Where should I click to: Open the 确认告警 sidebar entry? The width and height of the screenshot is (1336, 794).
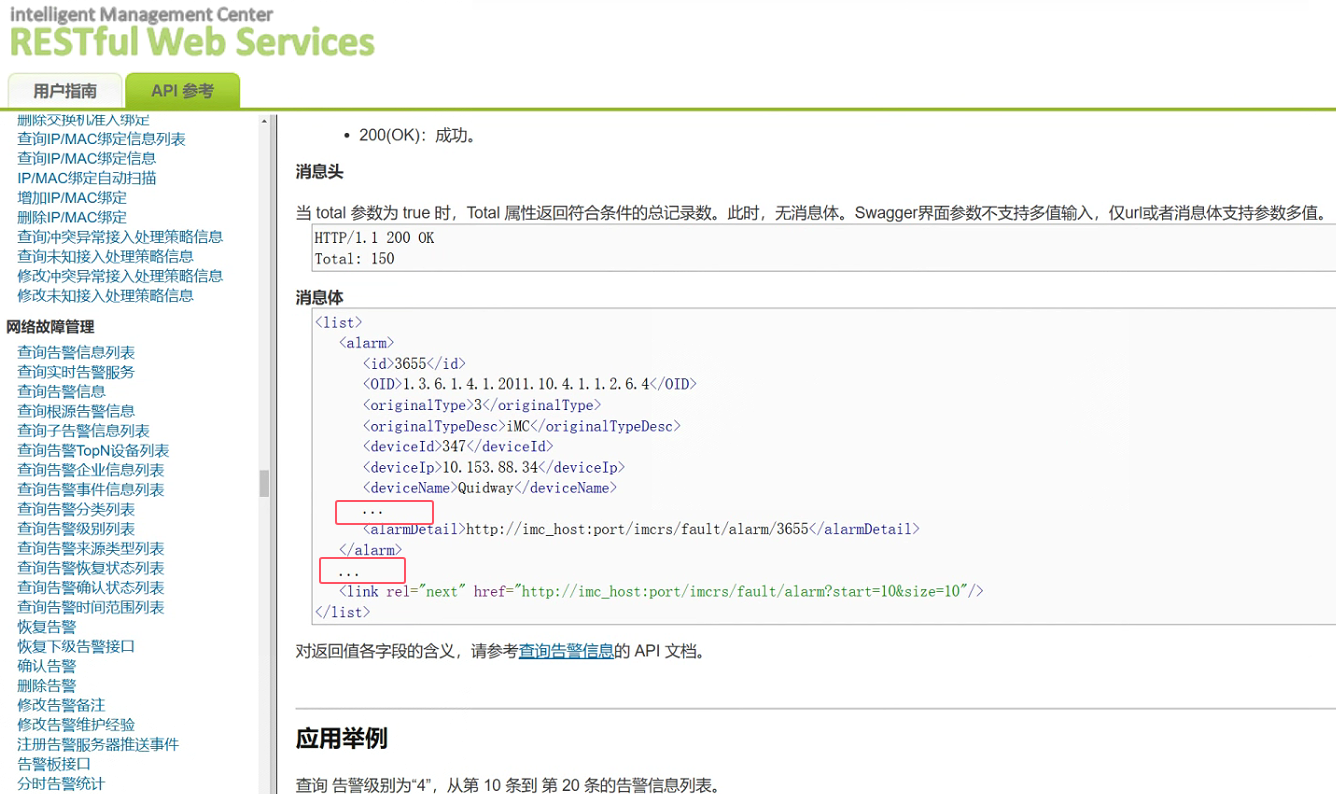coord(47,666)
